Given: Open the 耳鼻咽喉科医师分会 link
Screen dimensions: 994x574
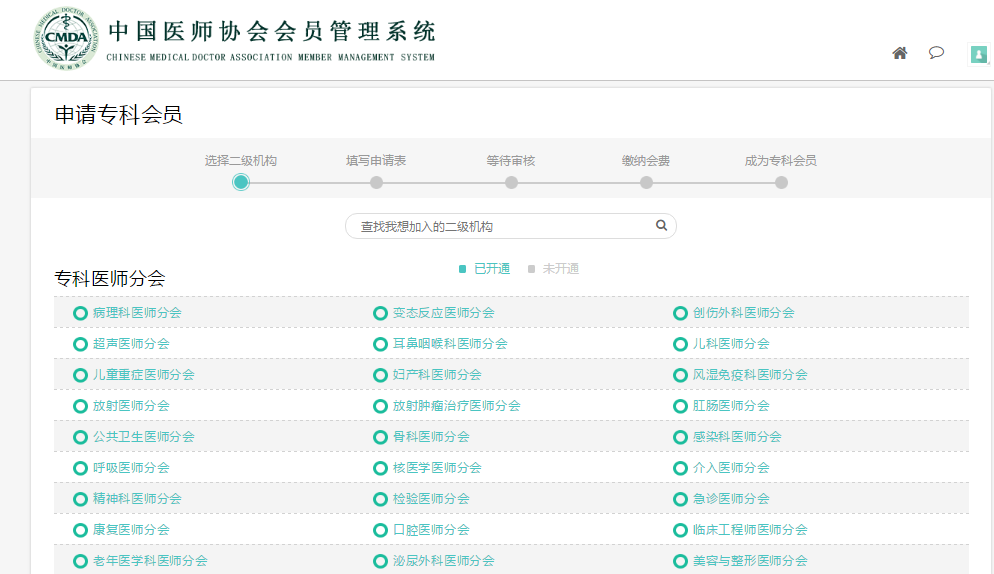Looking at the screenshot, I should click(x=450, y=344).
